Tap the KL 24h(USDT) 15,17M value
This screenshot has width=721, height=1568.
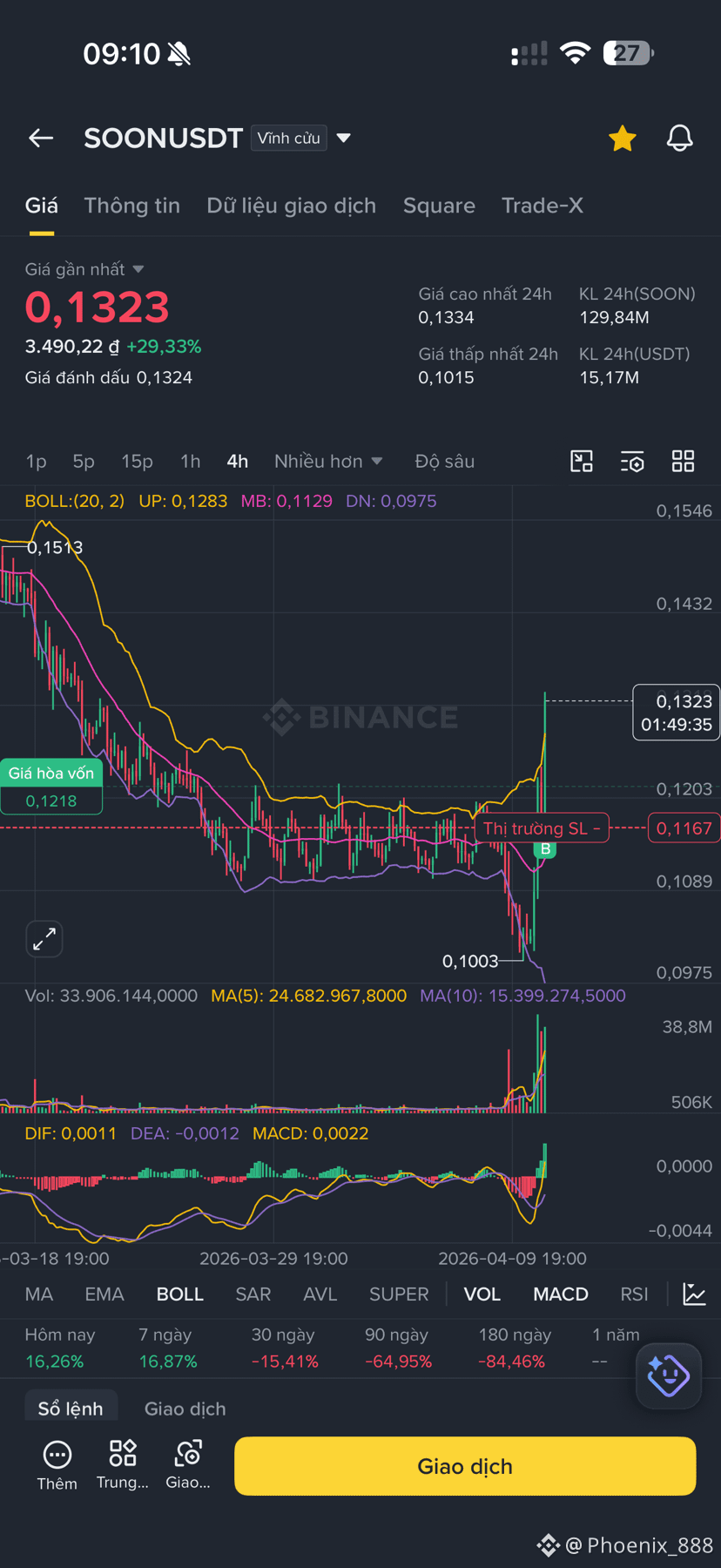[x=610, y=377]
